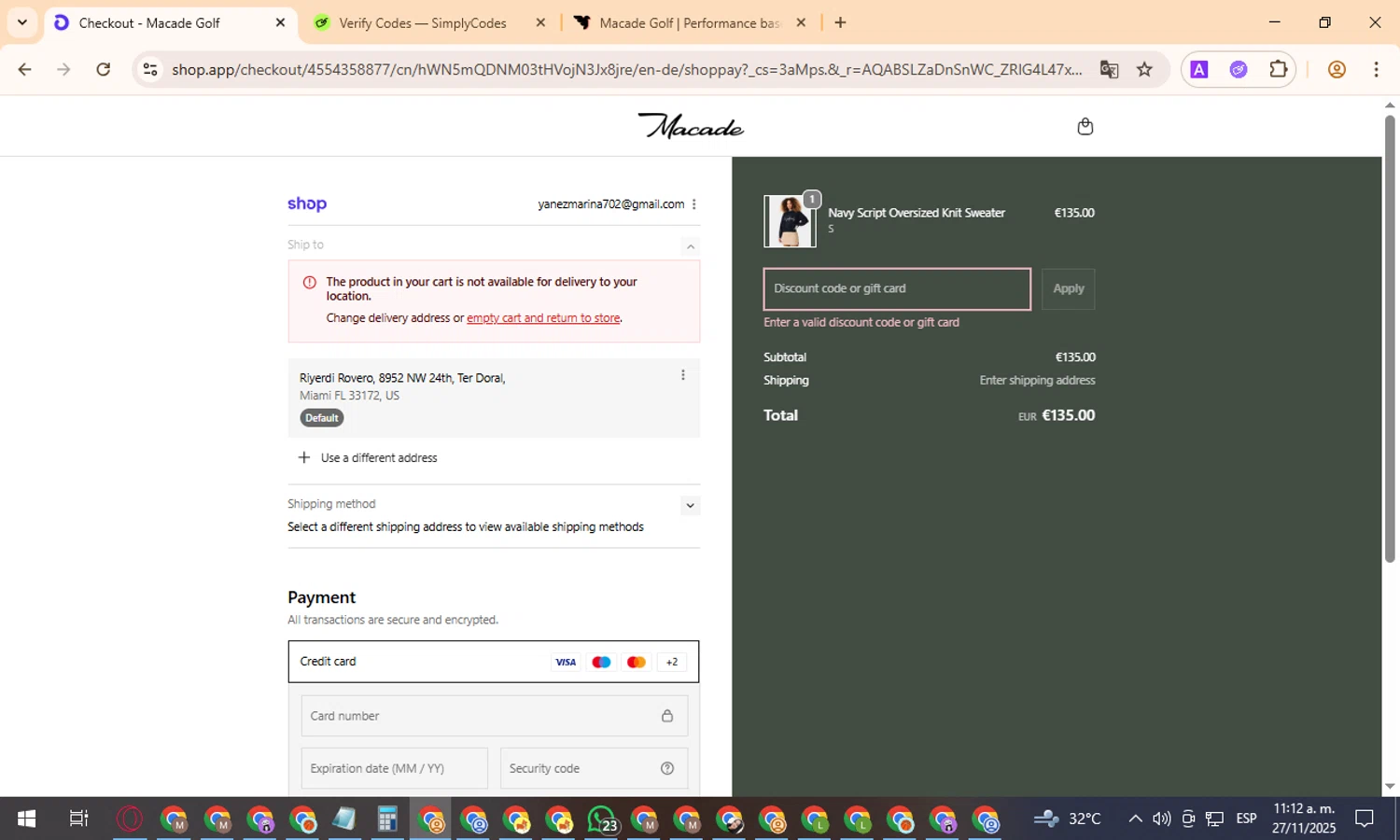
Task: Open the notifications center icon
Action: click(x=1365, y=819)
